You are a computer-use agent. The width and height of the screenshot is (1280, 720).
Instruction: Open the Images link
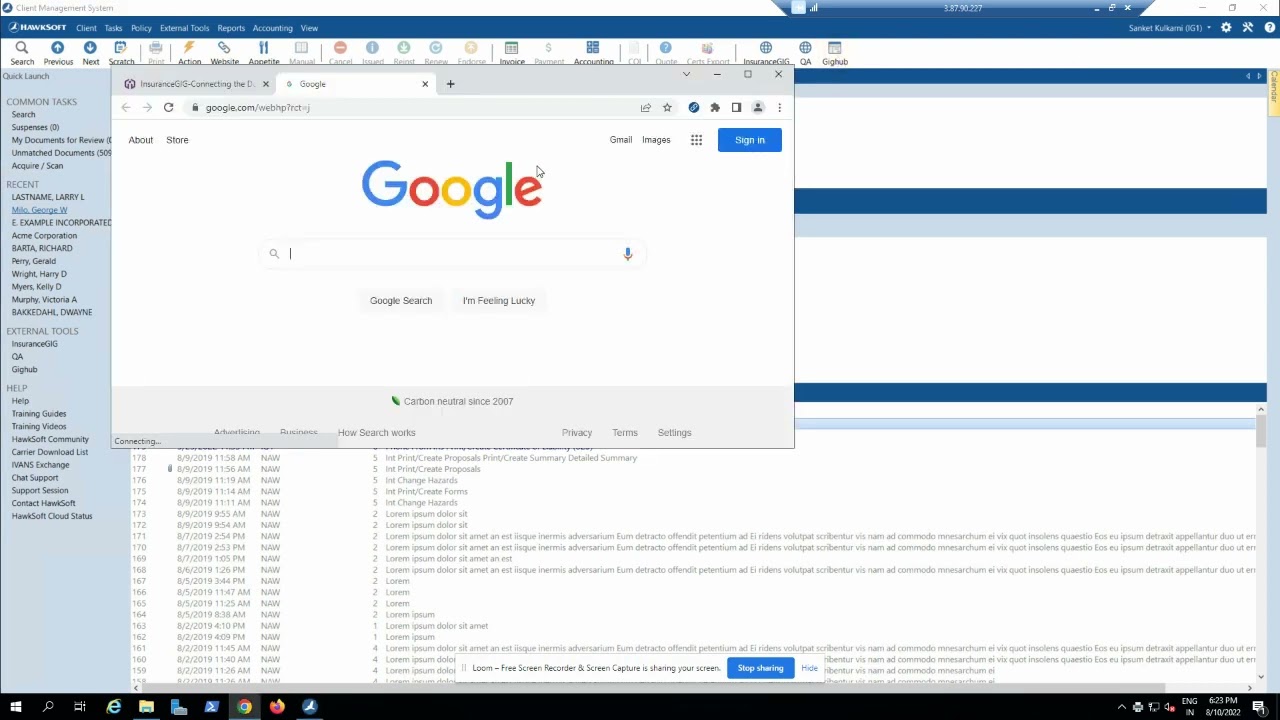656,140
